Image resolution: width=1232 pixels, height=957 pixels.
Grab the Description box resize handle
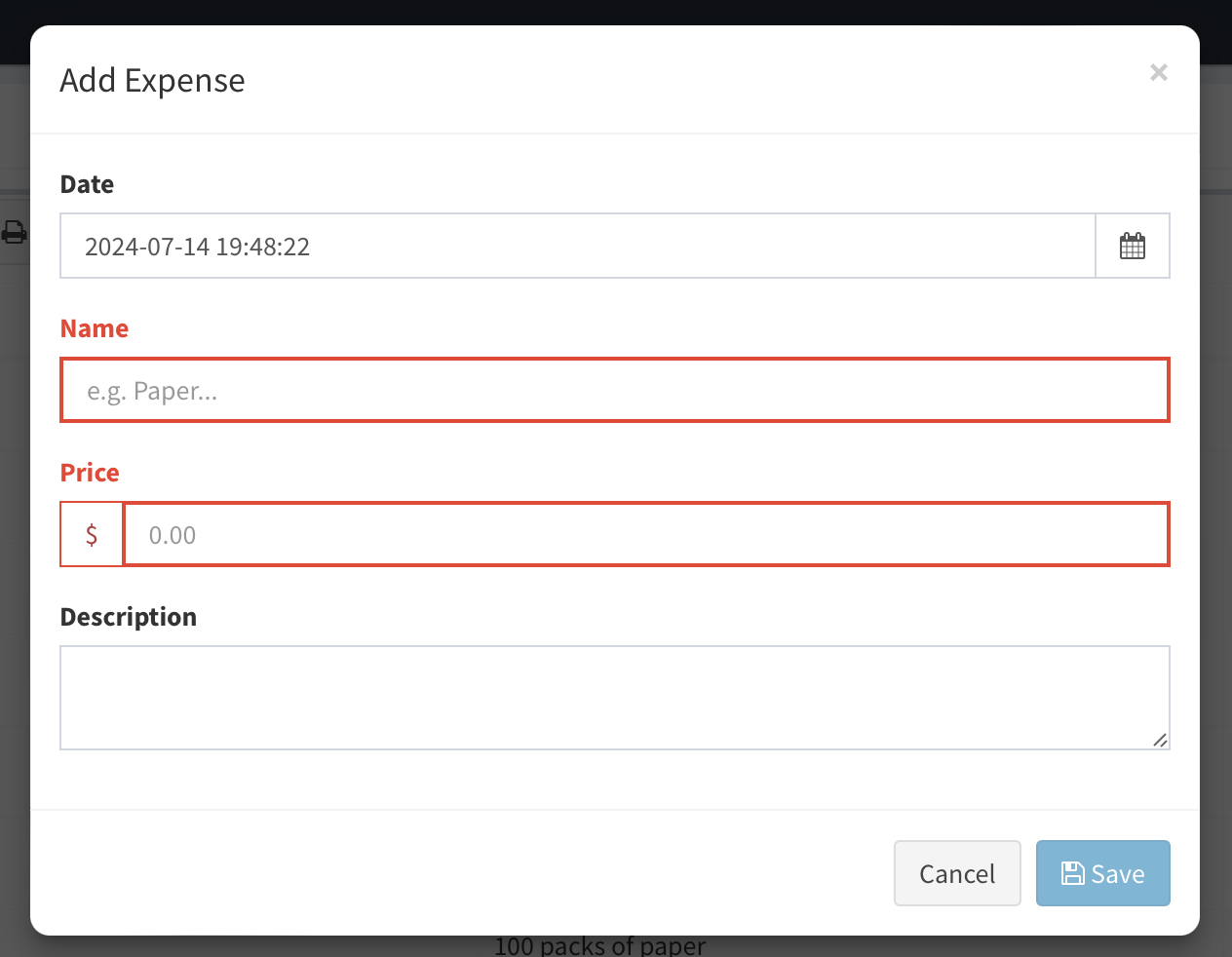click(x=1160, y=741)
